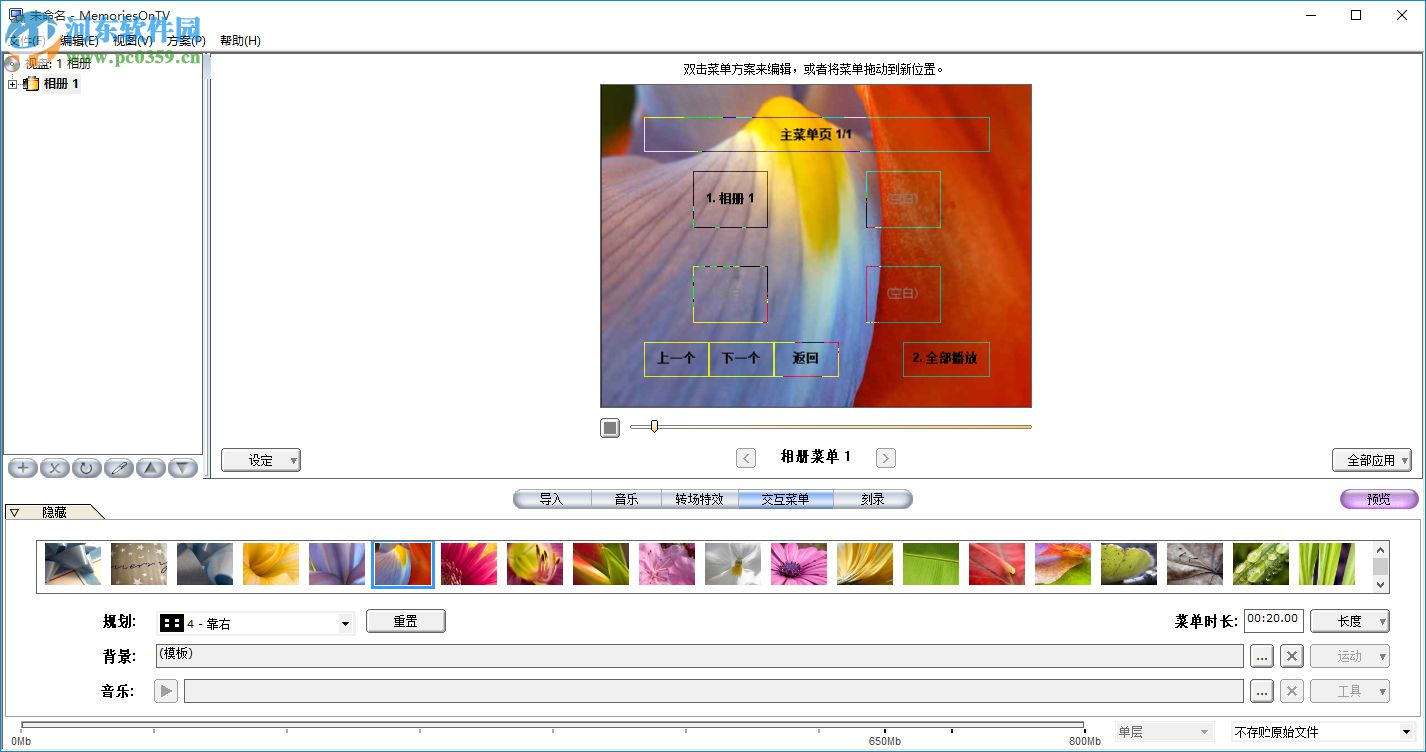Clear the background with X button
The height and width of the screenshot is (752, 1426).
1292,656
